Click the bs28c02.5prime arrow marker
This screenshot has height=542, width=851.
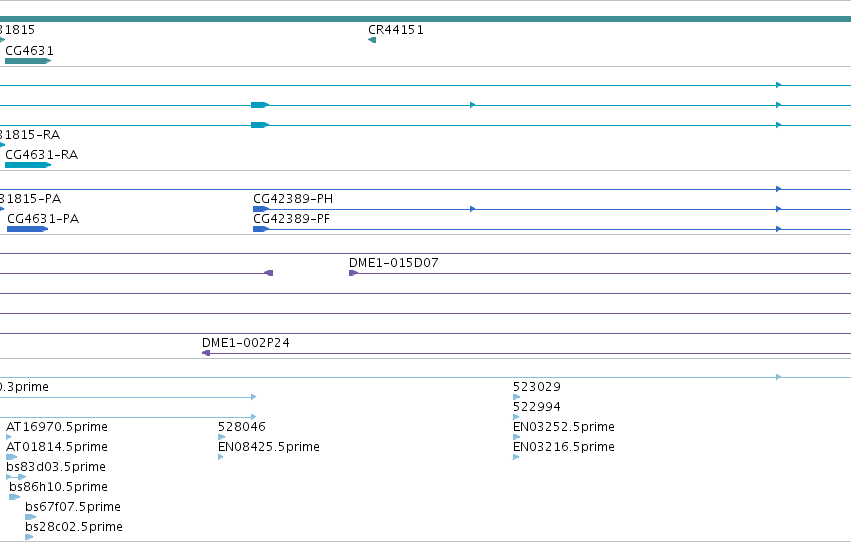point(29,537)
